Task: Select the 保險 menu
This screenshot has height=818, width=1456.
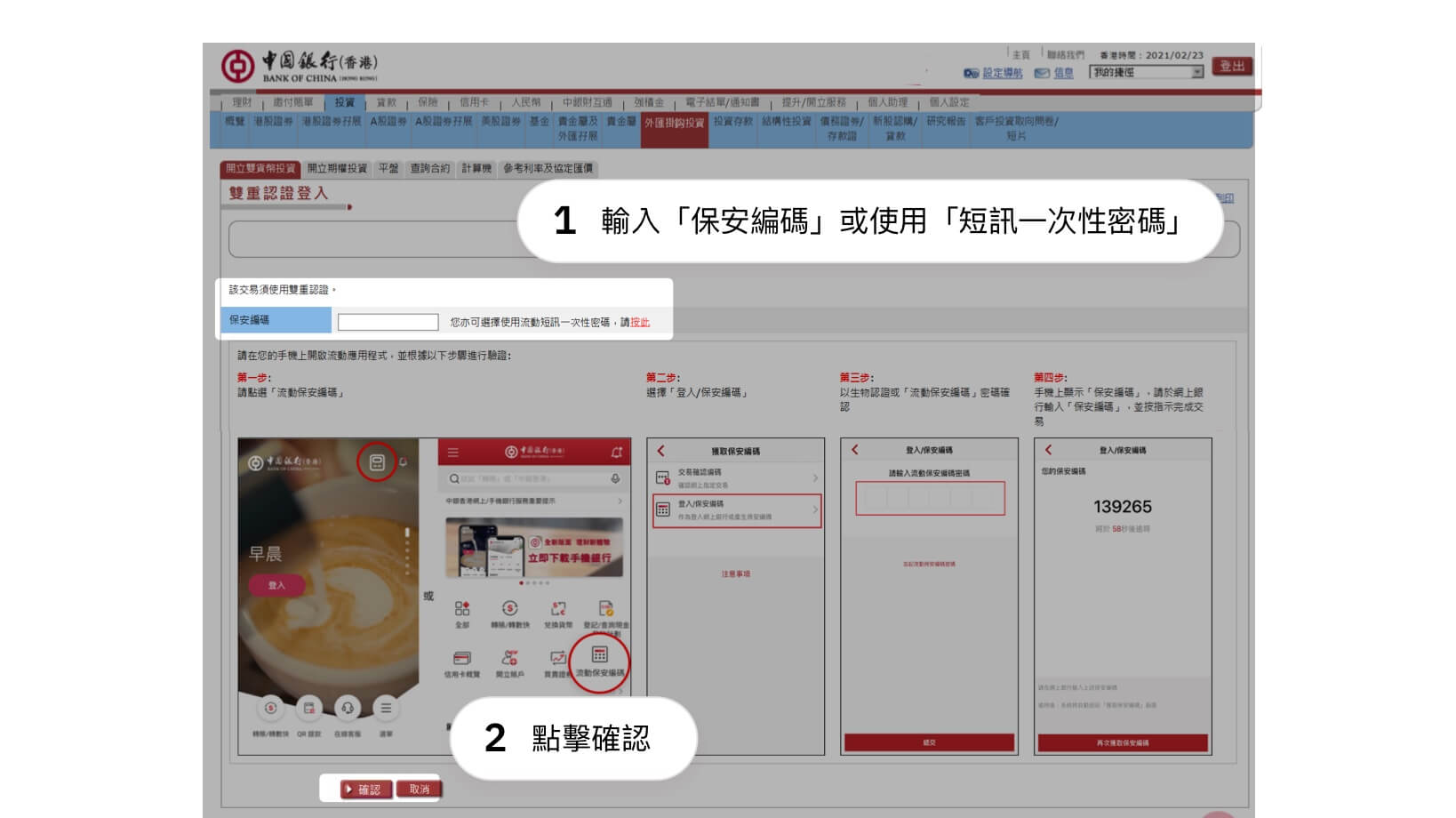Action: click(x=428, y=102)
